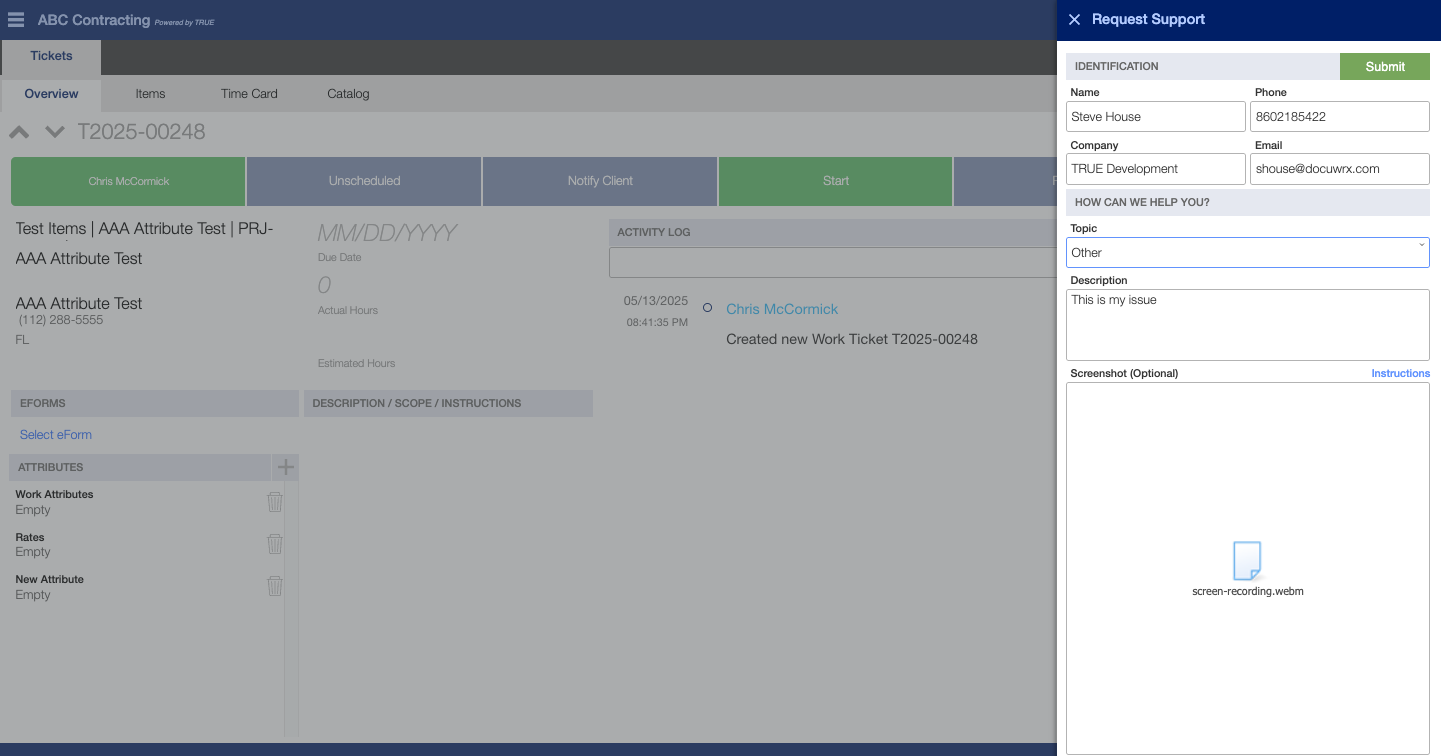Add a new attribute with plus icon
Image resolution: width=1441 pixels, height=756 pixels.
pos(285,467)
